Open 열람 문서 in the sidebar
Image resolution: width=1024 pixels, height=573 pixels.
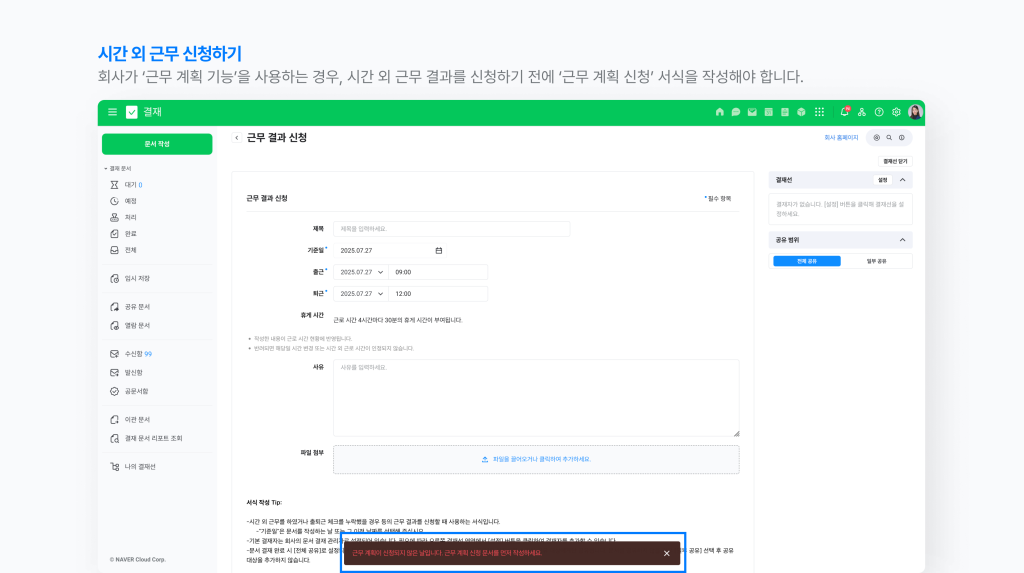point(136,326)
